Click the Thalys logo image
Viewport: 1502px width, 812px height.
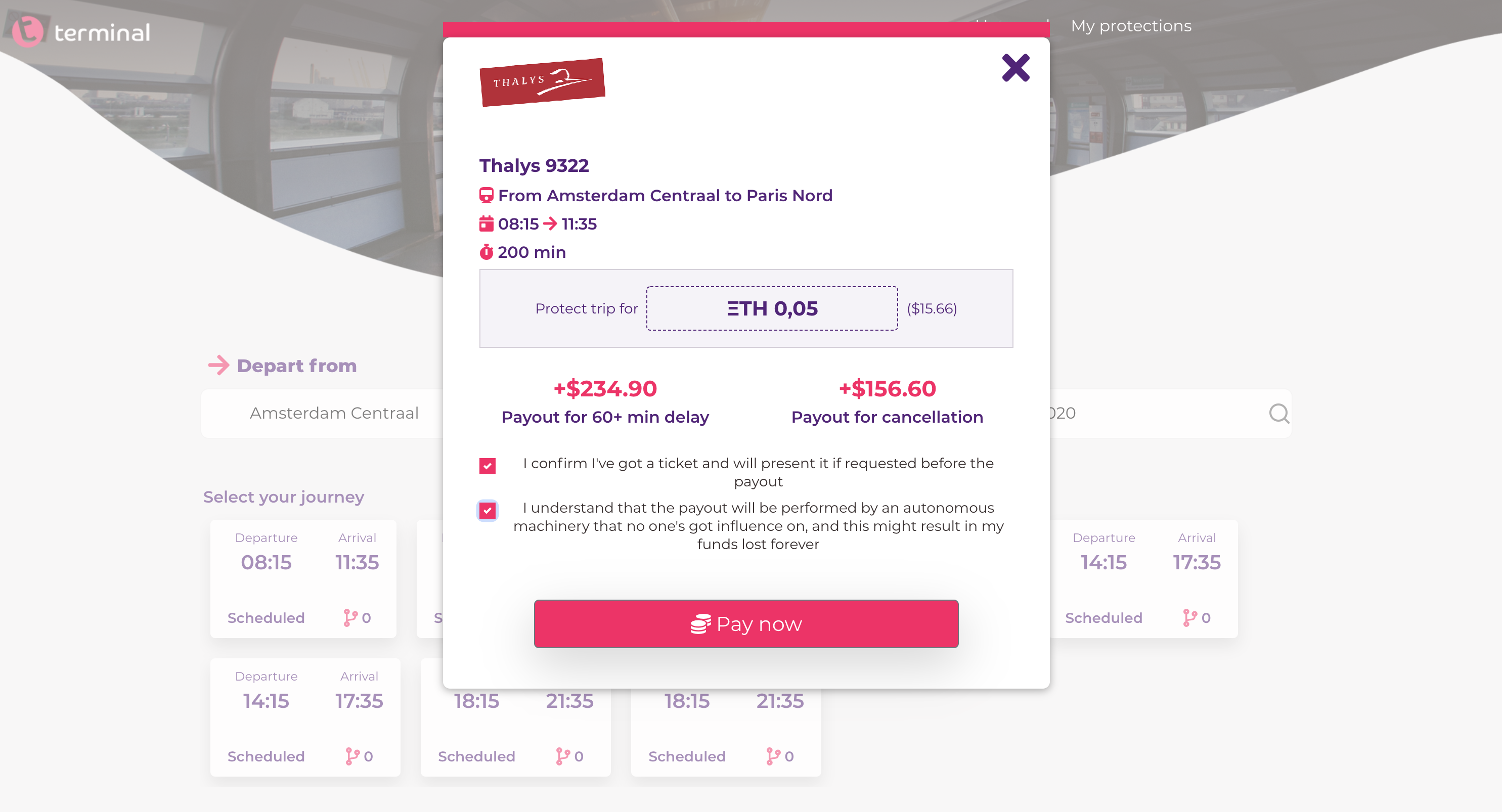pos(542,82)
